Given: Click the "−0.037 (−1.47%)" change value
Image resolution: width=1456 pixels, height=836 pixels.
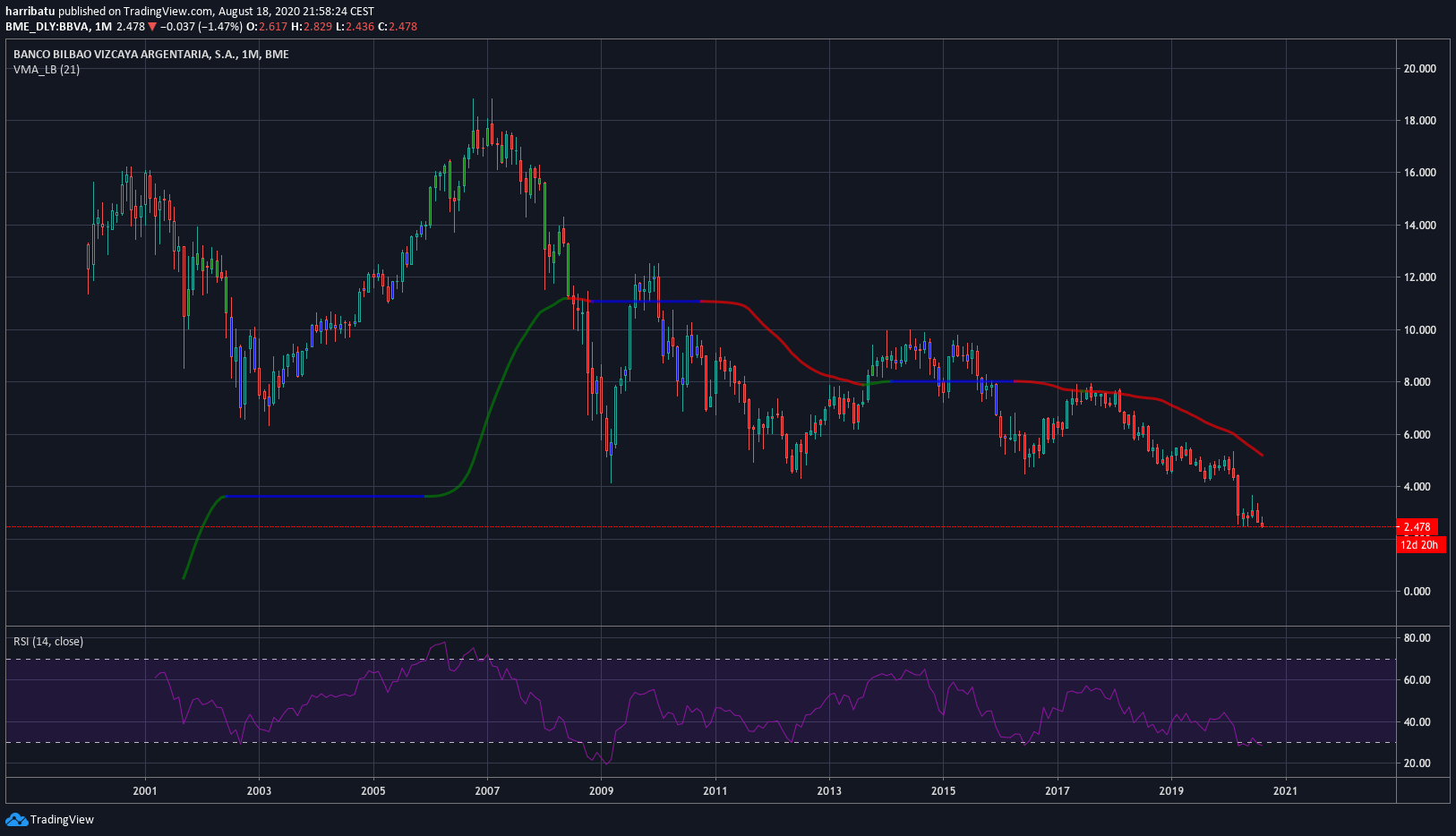Looking at the screenshot, I should point(201,27).
